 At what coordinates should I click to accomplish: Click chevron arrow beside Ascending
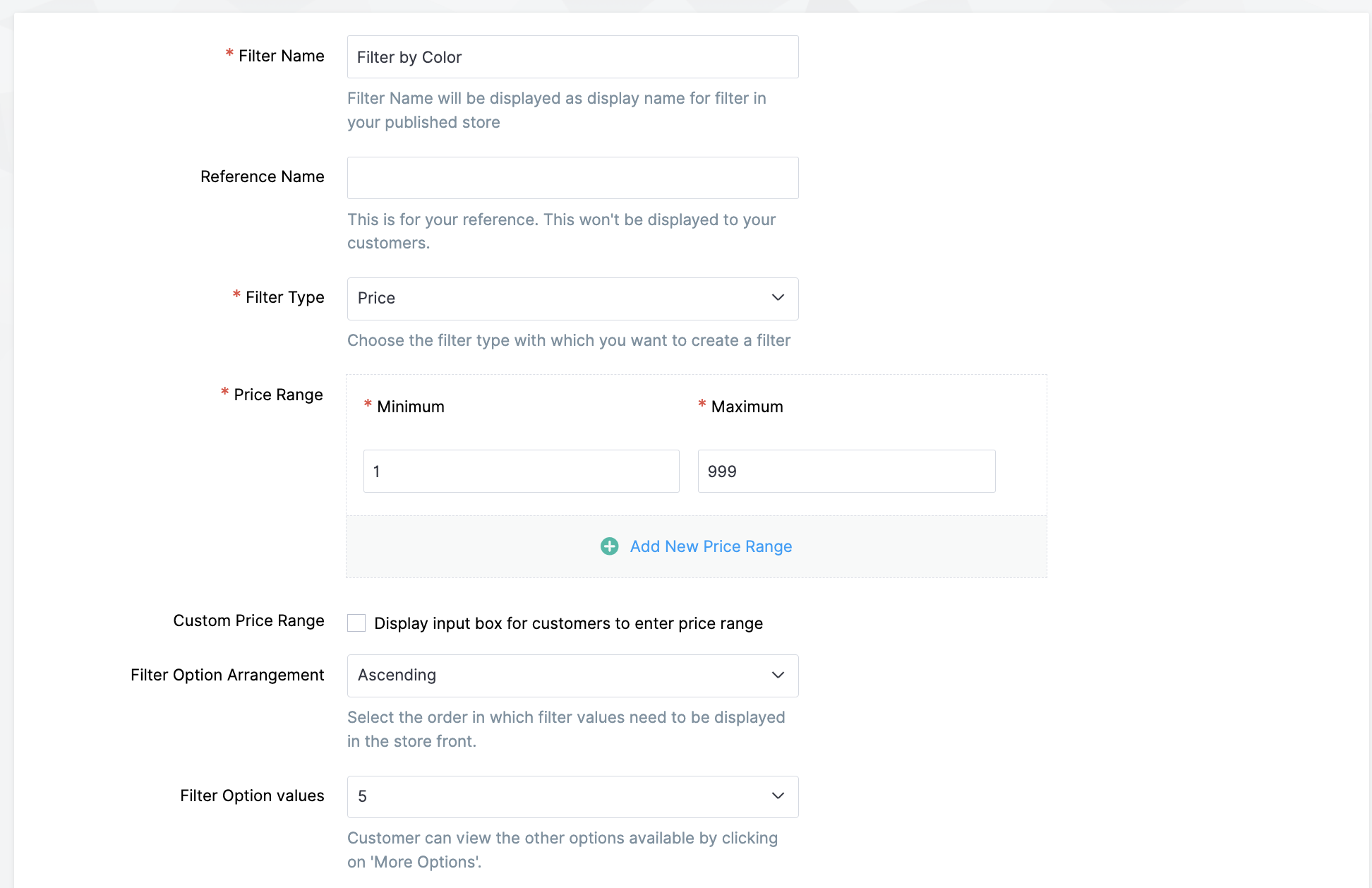click(x=778, y=675)
